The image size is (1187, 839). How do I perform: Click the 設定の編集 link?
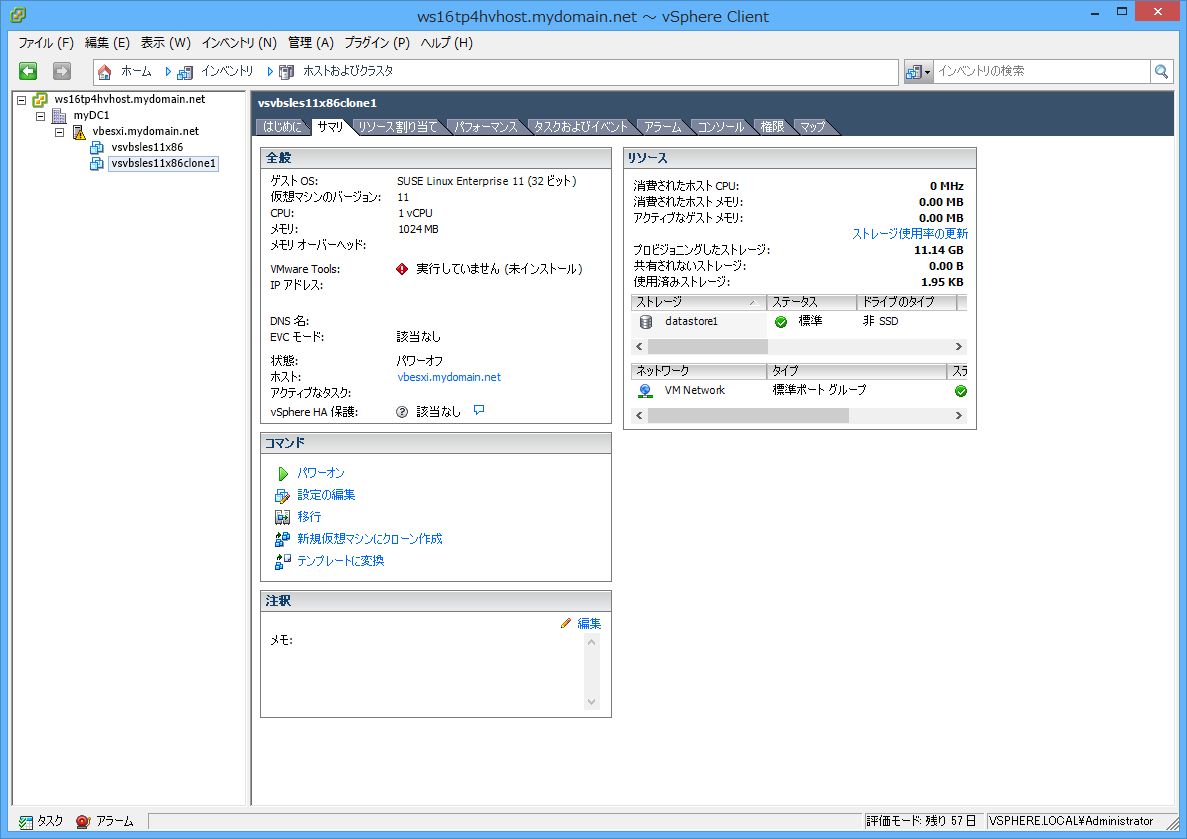(326, 494)
